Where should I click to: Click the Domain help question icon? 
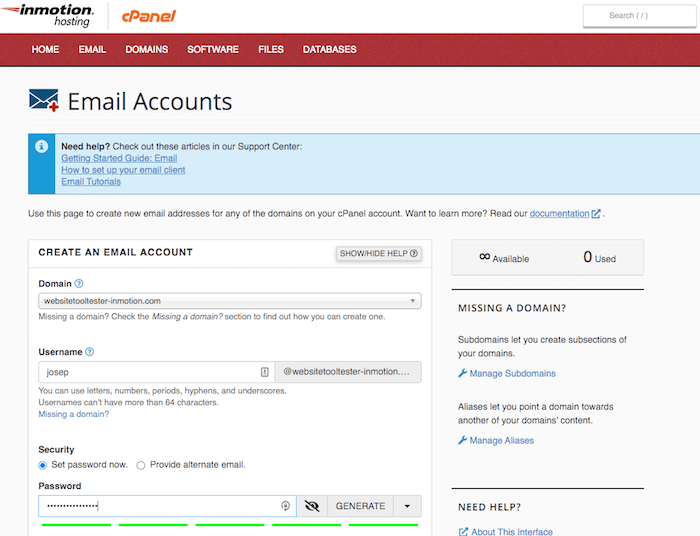pyautogui.click(x=79, y=283)
